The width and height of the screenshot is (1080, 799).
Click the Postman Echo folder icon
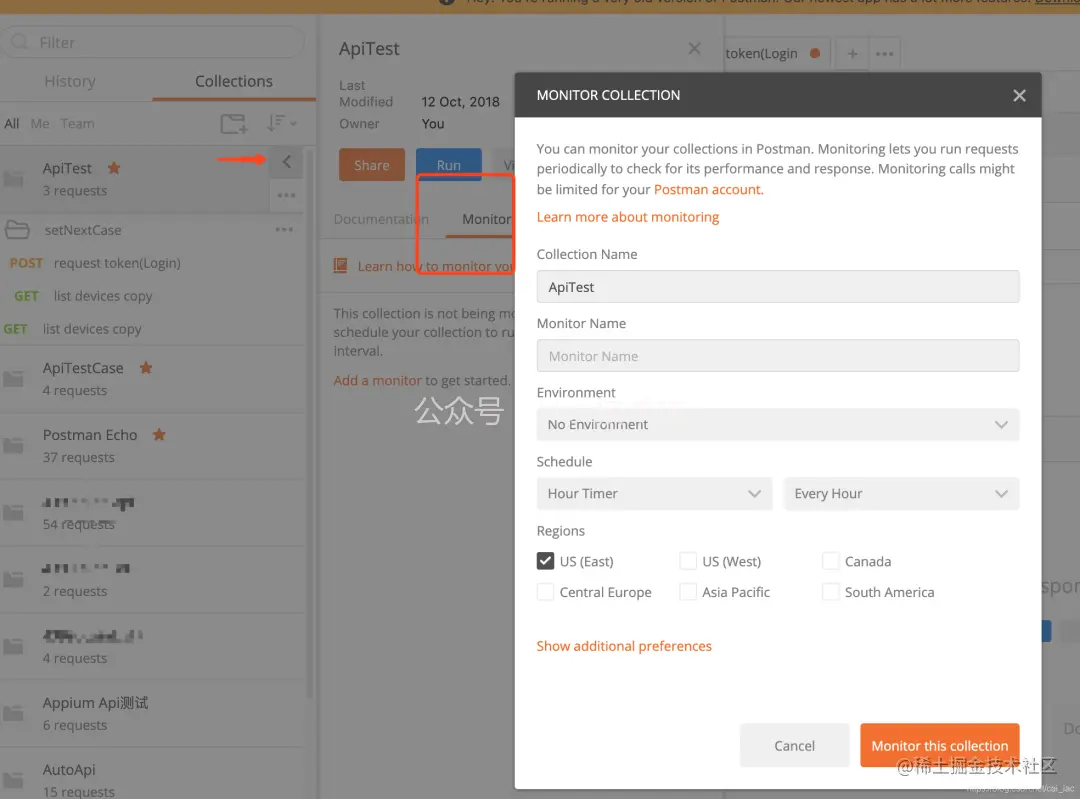pos(13,446)
